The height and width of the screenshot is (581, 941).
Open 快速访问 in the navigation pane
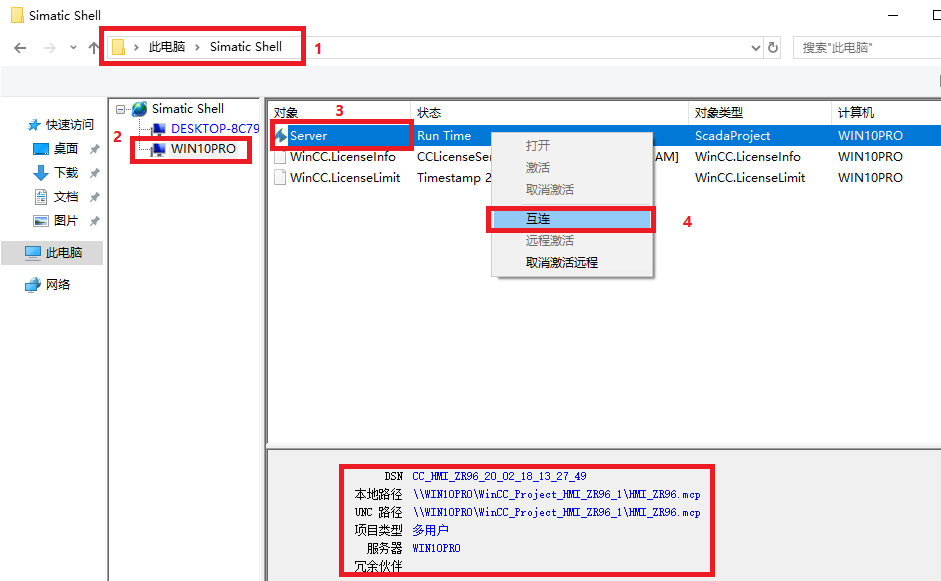(70, 124)
